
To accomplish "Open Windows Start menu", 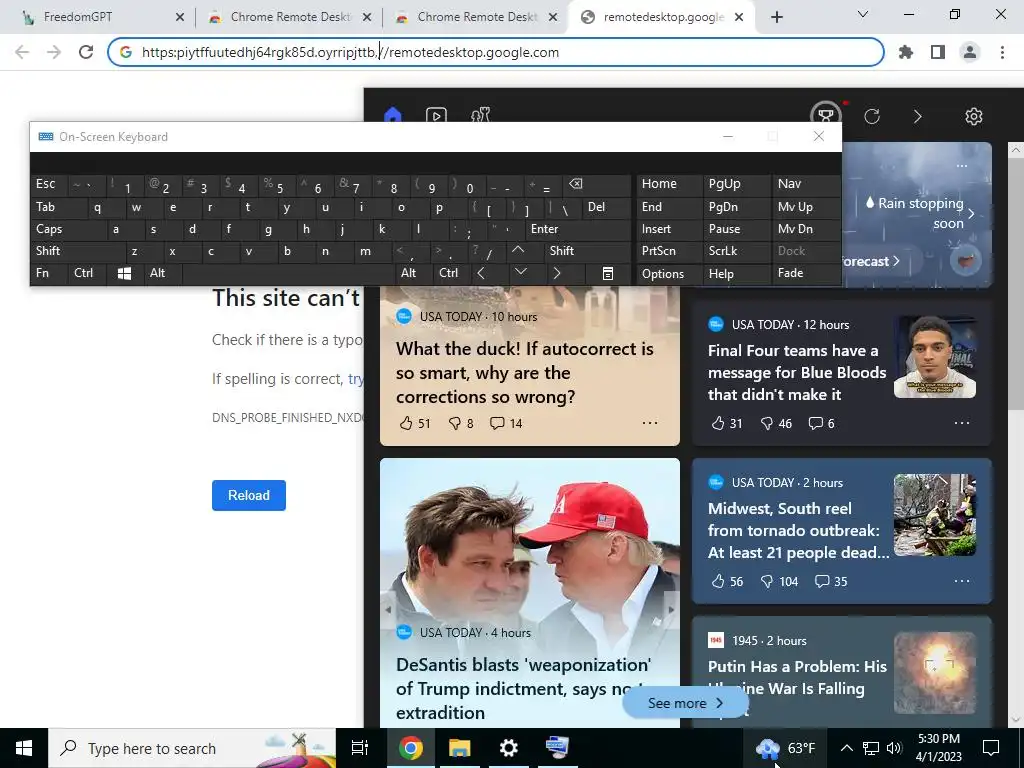I will click(24, 748).
